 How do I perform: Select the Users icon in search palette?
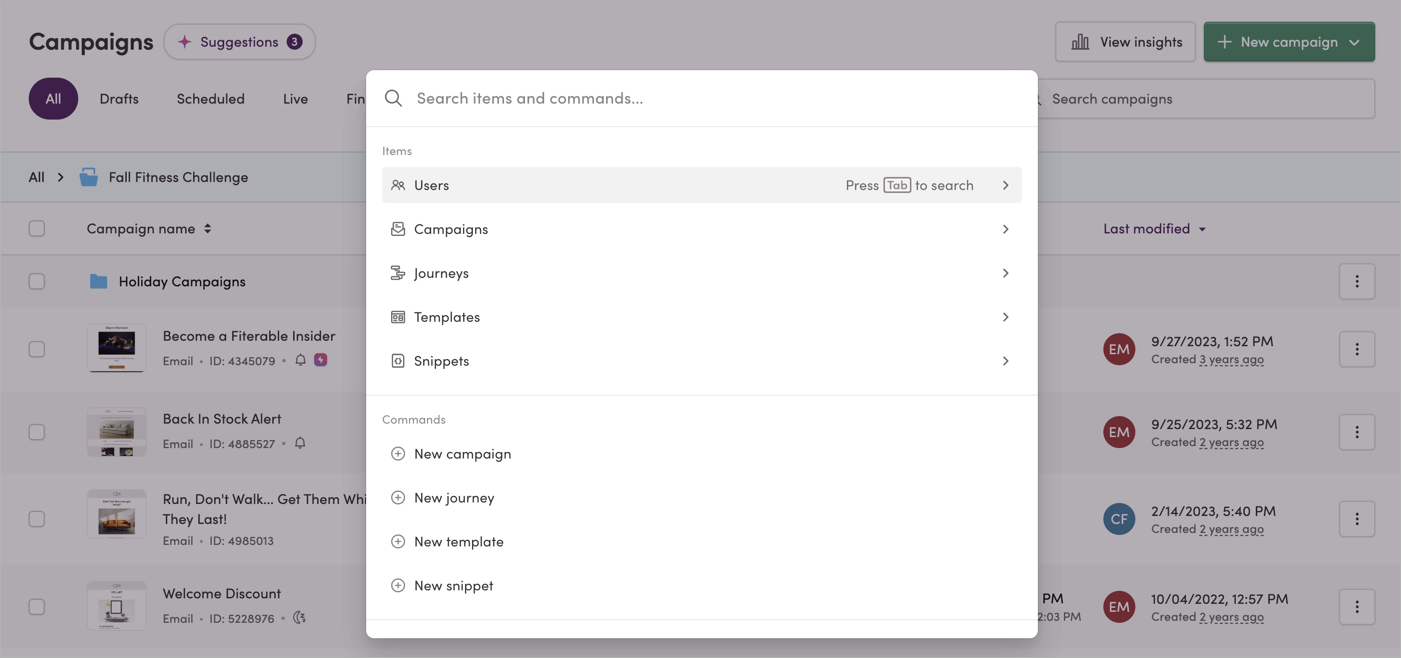coord(397,184)
